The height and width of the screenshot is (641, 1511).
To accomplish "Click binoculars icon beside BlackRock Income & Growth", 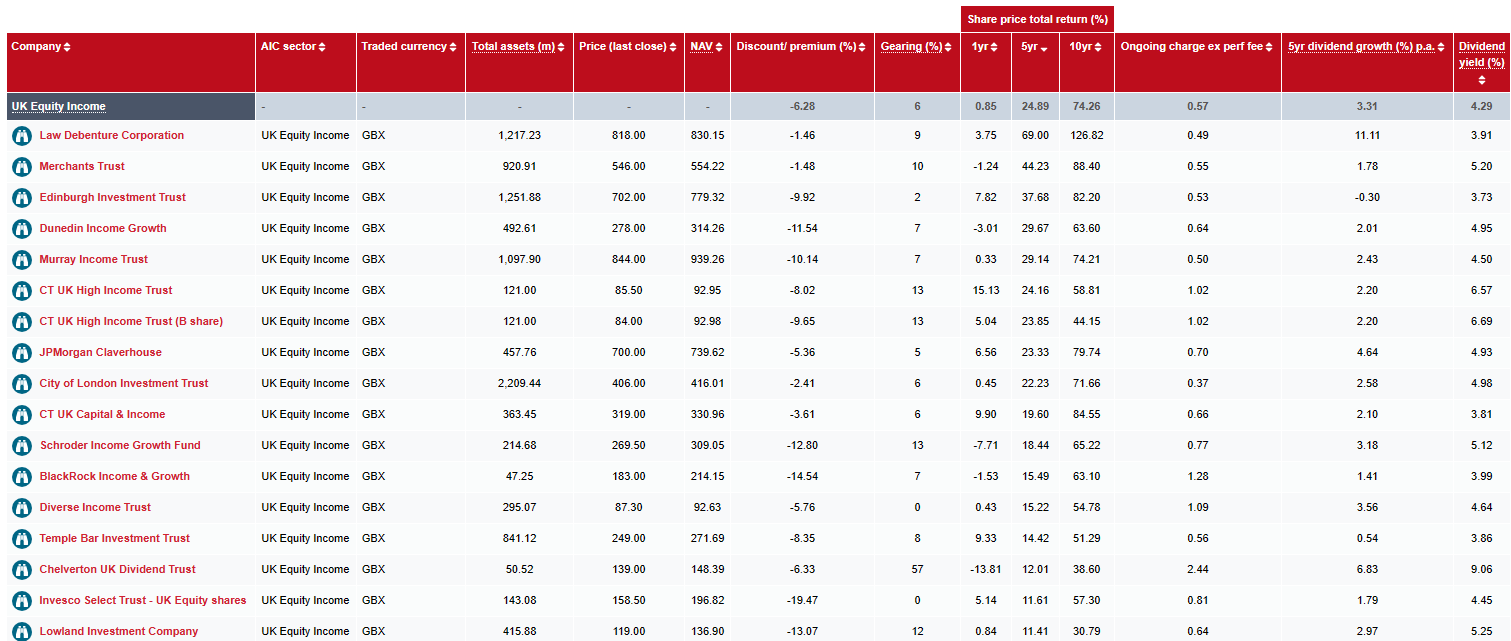I will (22, 477).
